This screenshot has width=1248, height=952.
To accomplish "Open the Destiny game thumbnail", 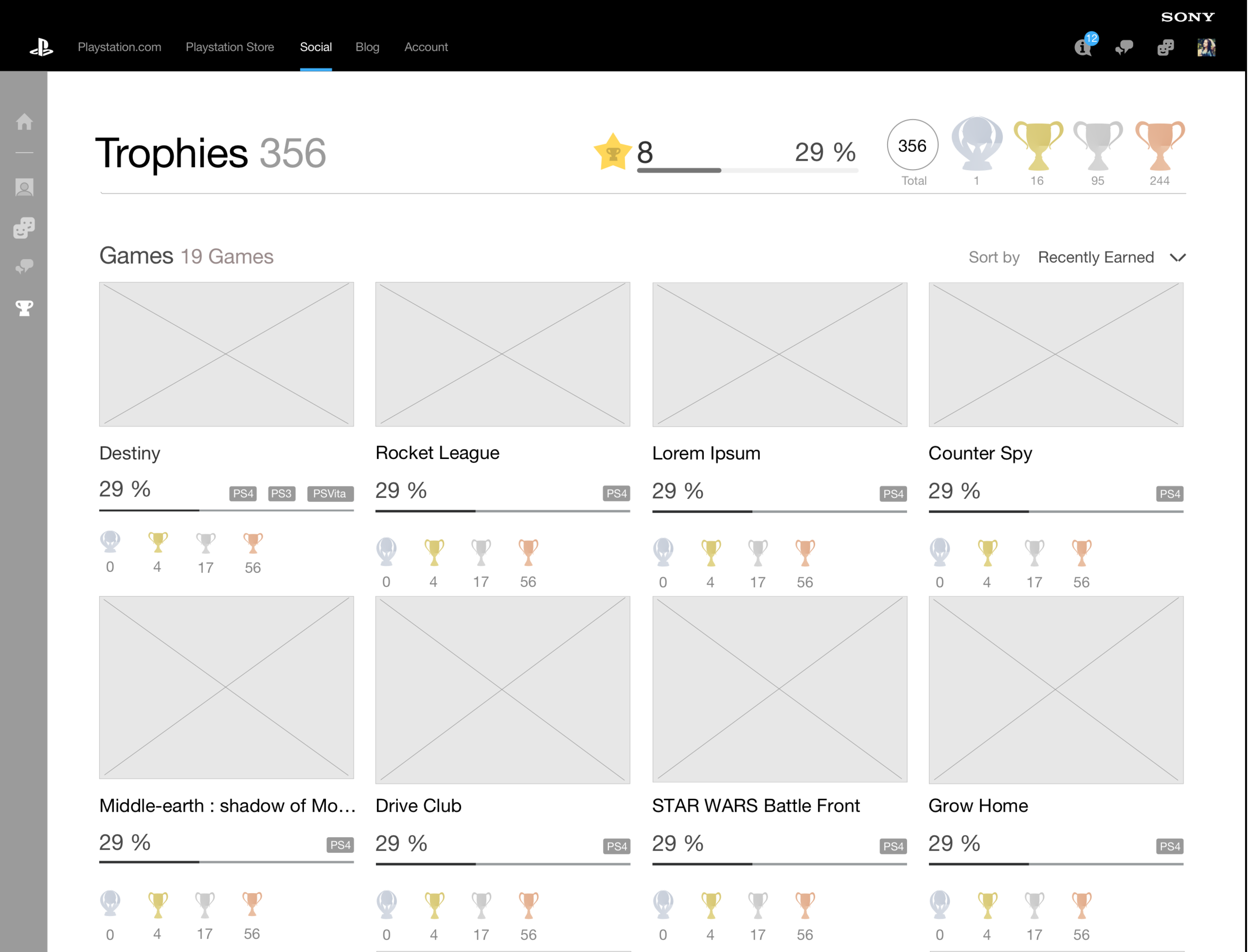I will (x=226, y=354).
